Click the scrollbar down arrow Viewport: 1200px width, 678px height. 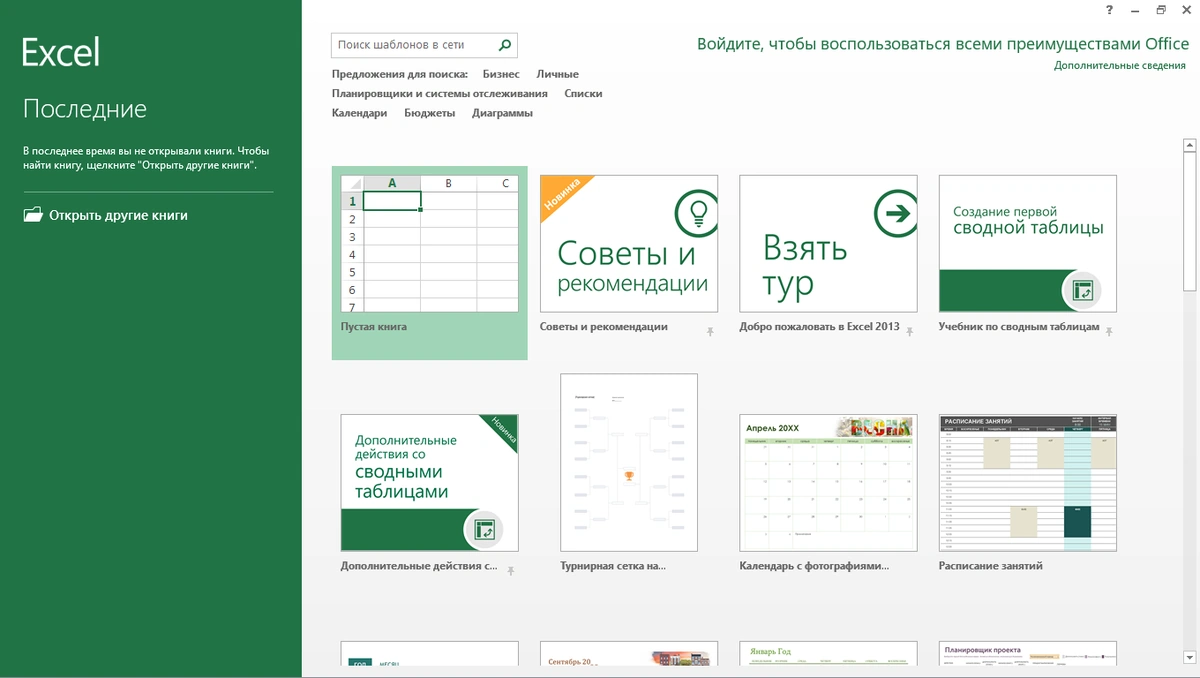[x=1189, y=657]
